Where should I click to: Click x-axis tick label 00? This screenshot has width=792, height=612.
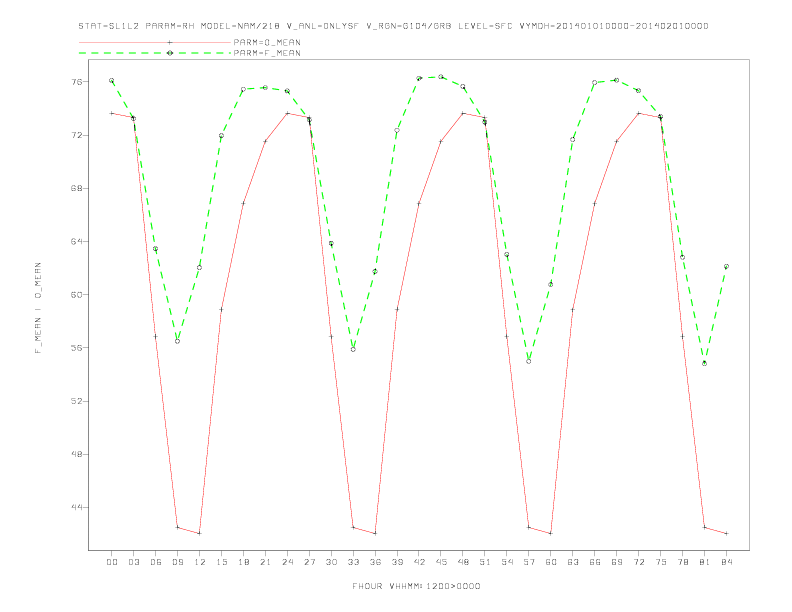coord(112,562)
